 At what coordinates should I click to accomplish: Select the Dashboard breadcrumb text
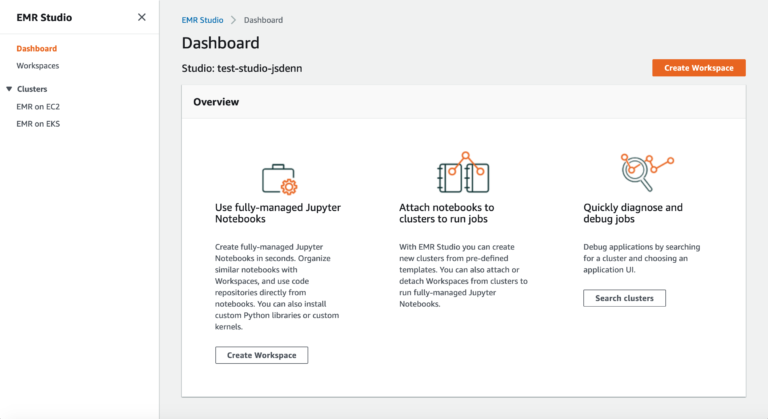pyautogui.click(x=263, y=20)
